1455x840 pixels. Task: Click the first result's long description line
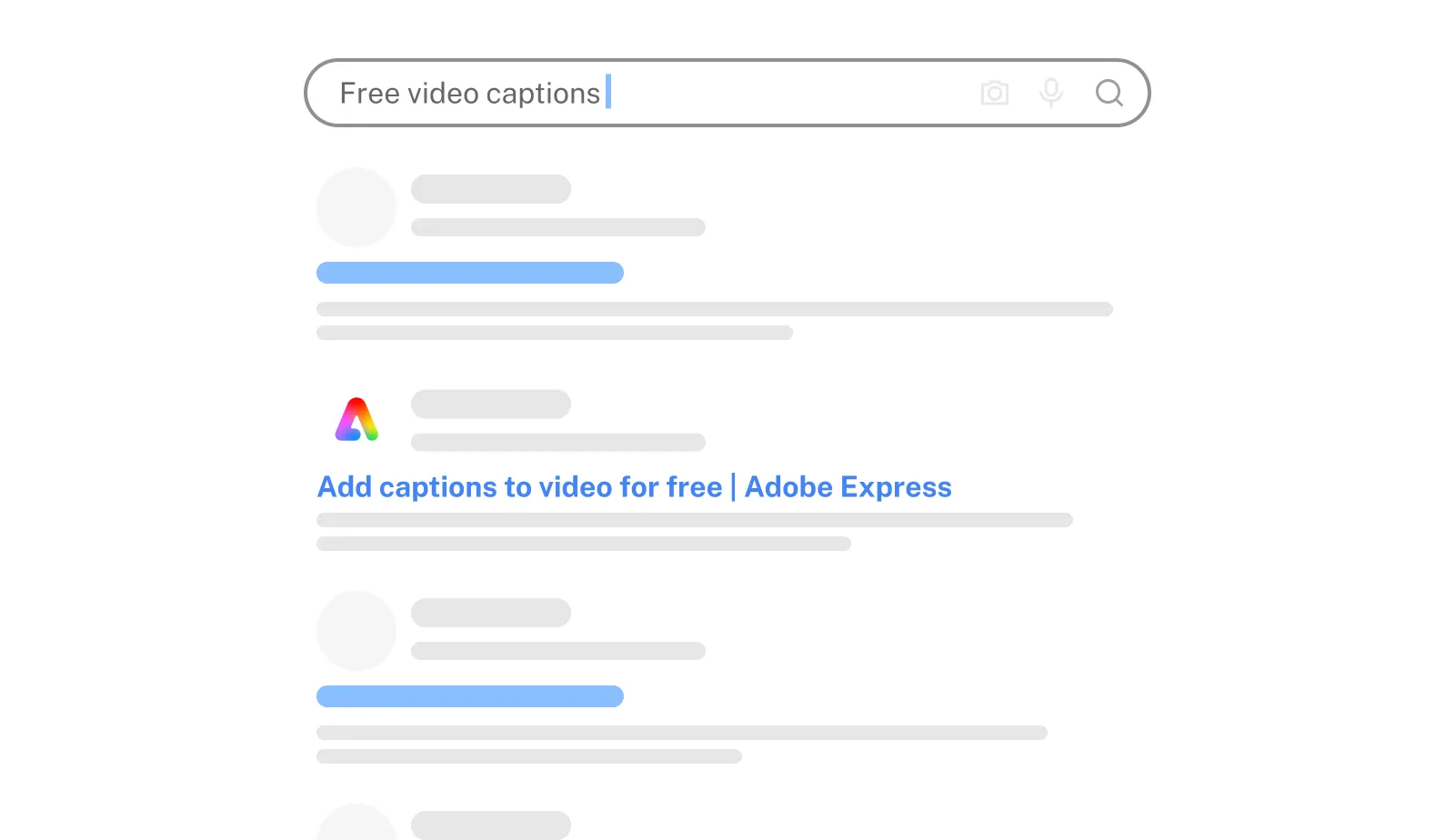coord(714,309)
